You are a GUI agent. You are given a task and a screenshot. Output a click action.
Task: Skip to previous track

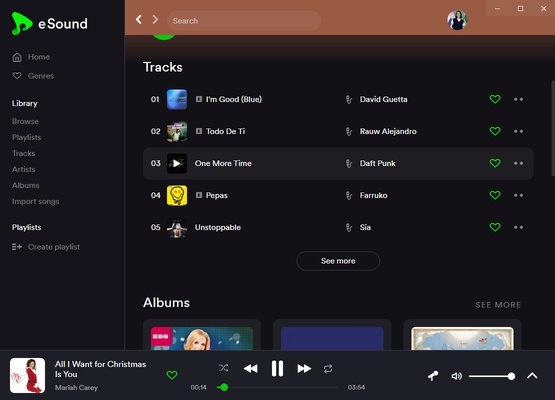251,368
